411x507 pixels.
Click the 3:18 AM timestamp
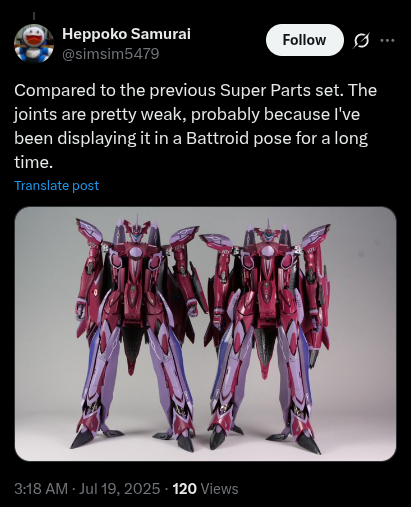click(41, 489)
